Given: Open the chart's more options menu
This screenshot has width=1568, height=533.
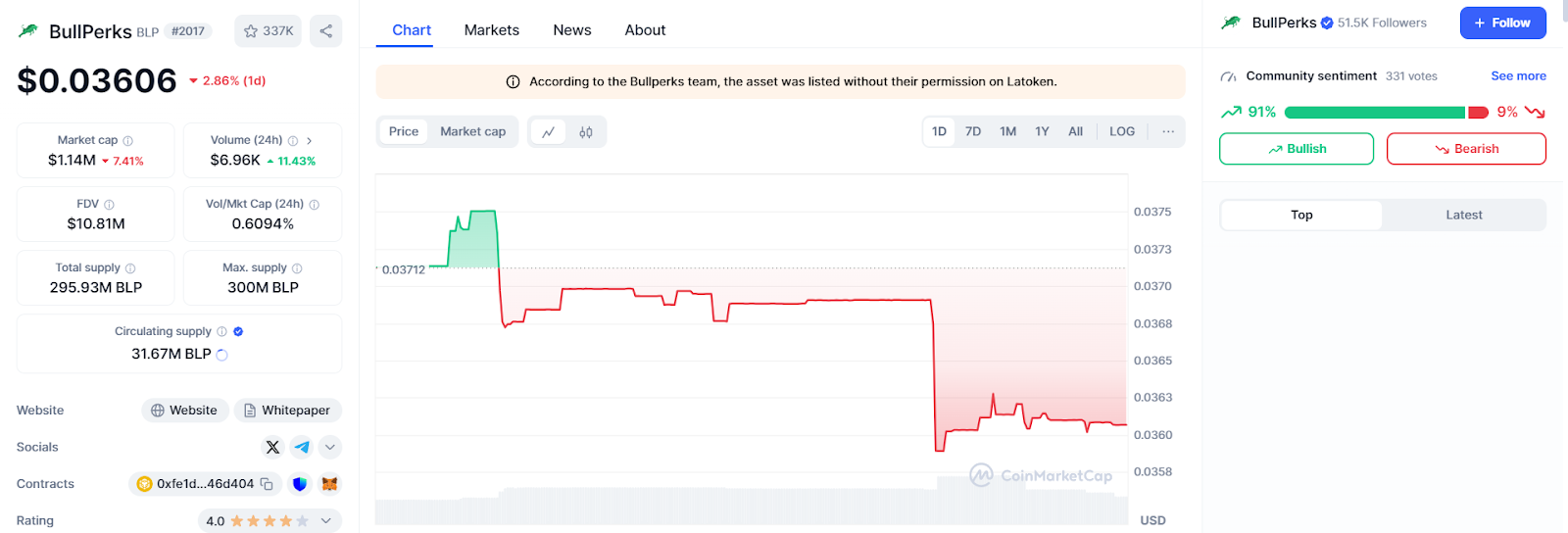Looking at the screenshot, I should point(1167,131).
